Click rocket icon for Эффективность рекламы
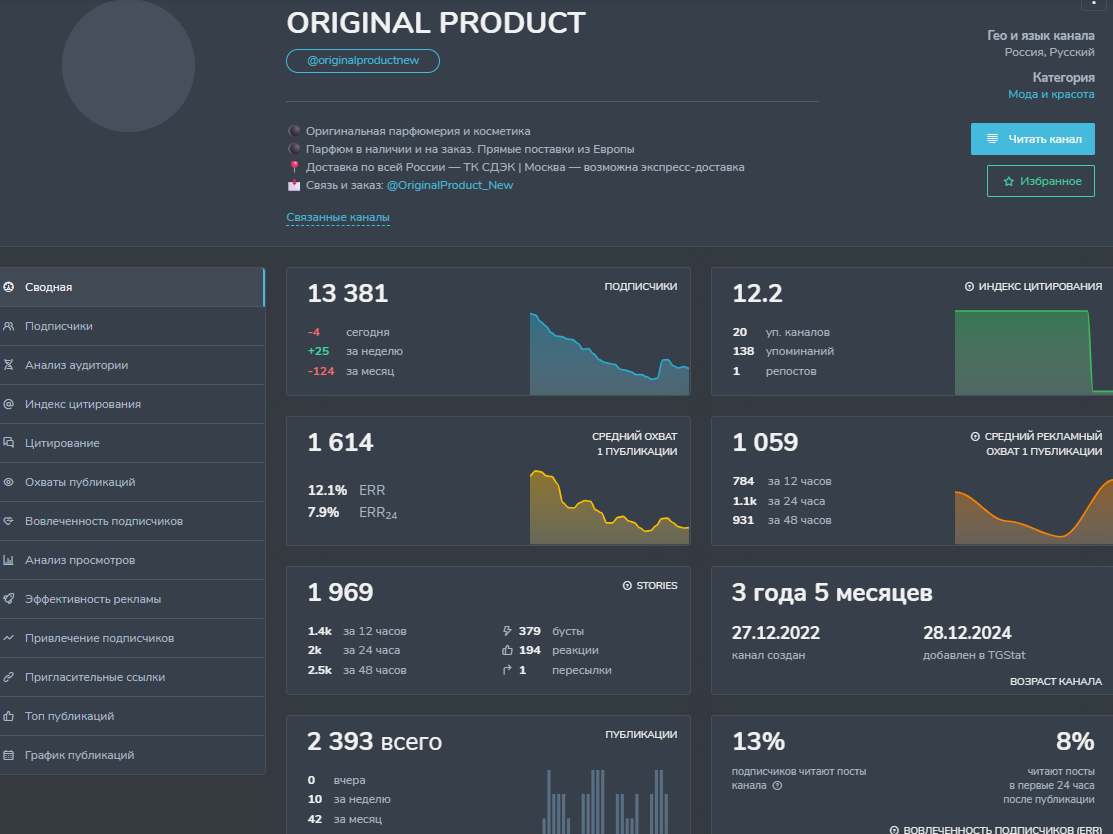The height and width of the screenshot is (834, 1113). click(9, 599)
